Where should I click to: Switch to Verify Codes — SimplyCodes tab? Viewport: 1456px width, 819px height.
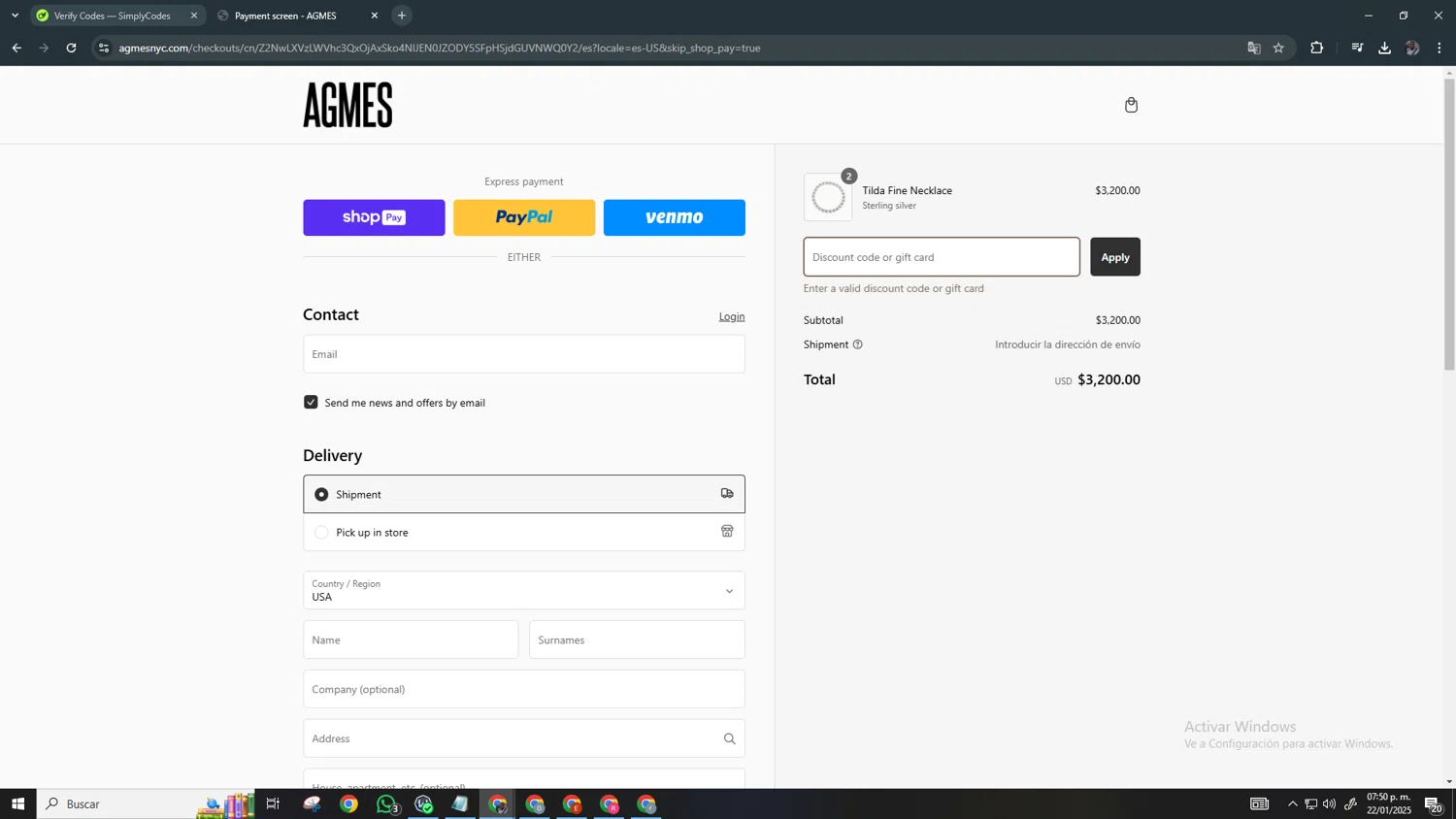tap(112, 16)
